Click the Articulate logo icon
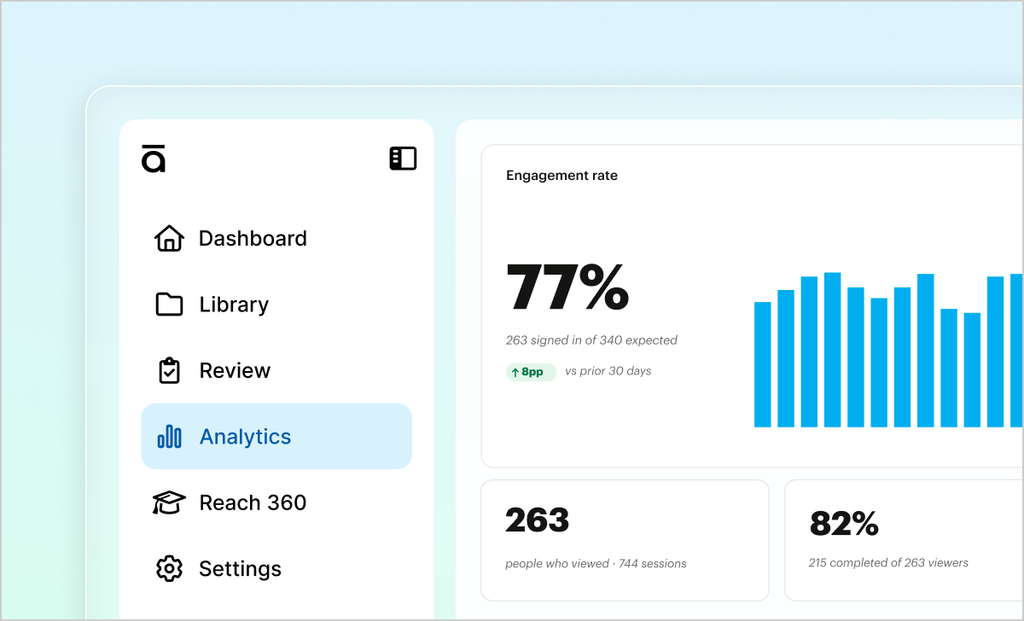1024x621 pixels. [153, 159]
